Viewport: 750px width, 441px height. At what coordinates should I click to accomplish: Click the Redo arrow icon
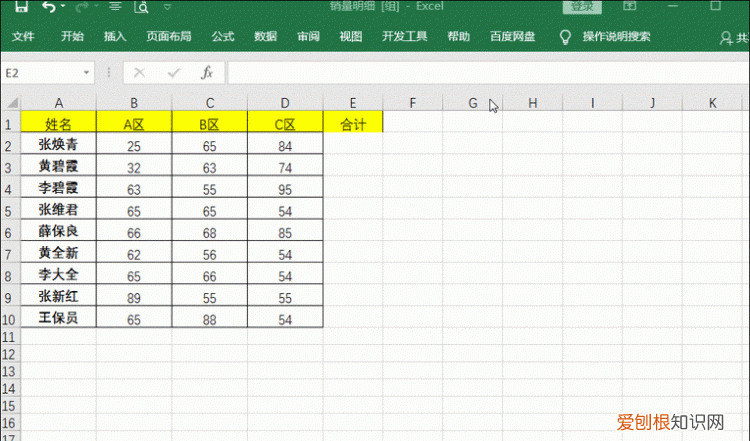click(82, 6)
